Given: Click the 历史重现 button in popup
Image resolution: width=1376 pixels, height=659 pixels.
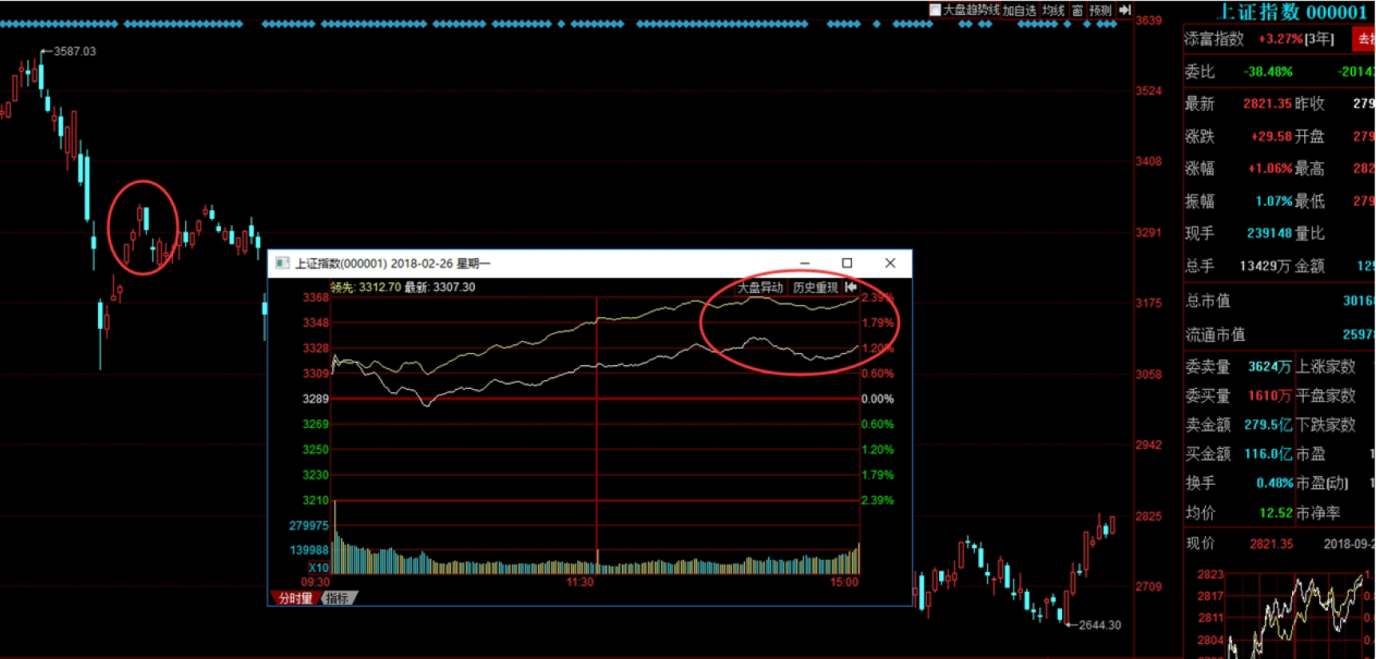Looking at the screenshot, I should click(815, 288).
